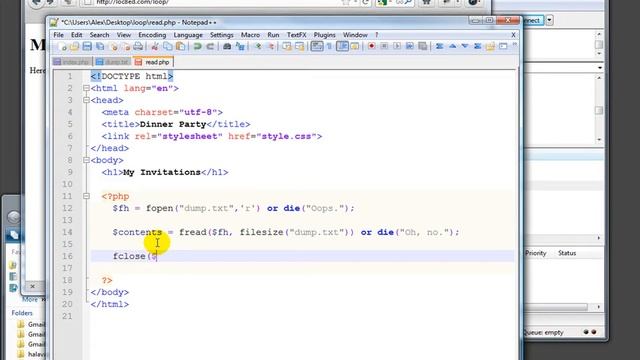Open the Settings menu
This screenshot has height=360, width=640.
coord(222,35)
